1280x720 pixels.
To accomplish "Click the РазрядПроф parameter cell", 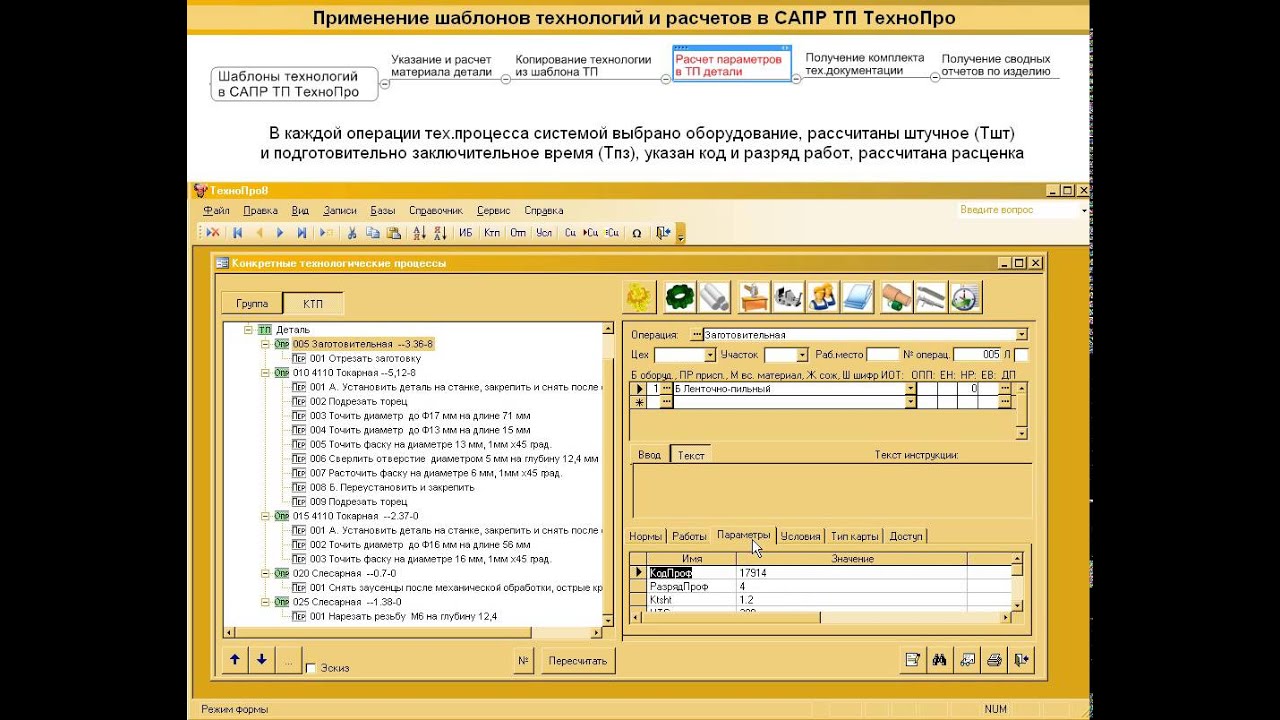I will click(691, 587).
